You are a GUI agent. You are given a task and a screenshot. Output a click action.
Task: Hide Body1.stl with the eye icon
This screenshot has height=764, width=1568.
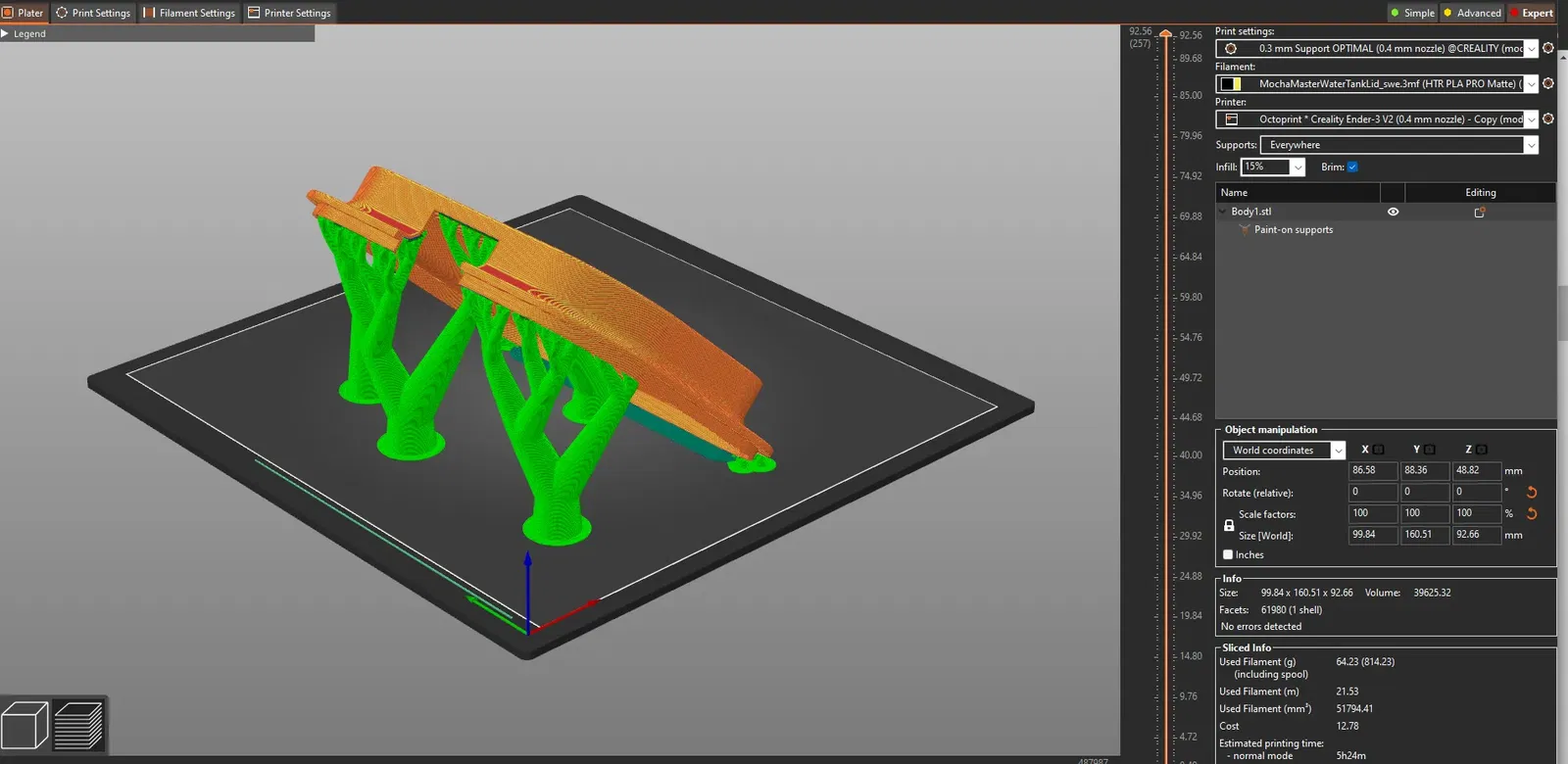1393,212
